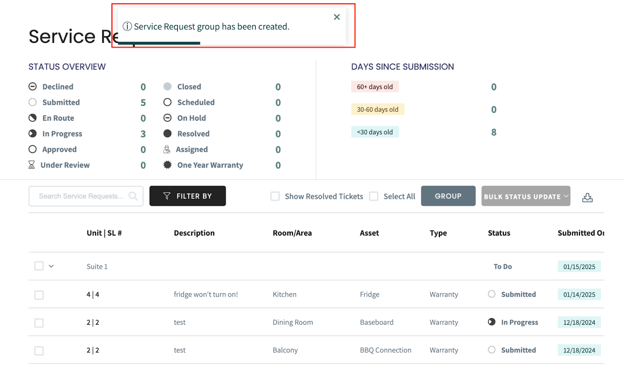Click the Approved status icon
Screen dimensions: 624x371
[33, 149]
